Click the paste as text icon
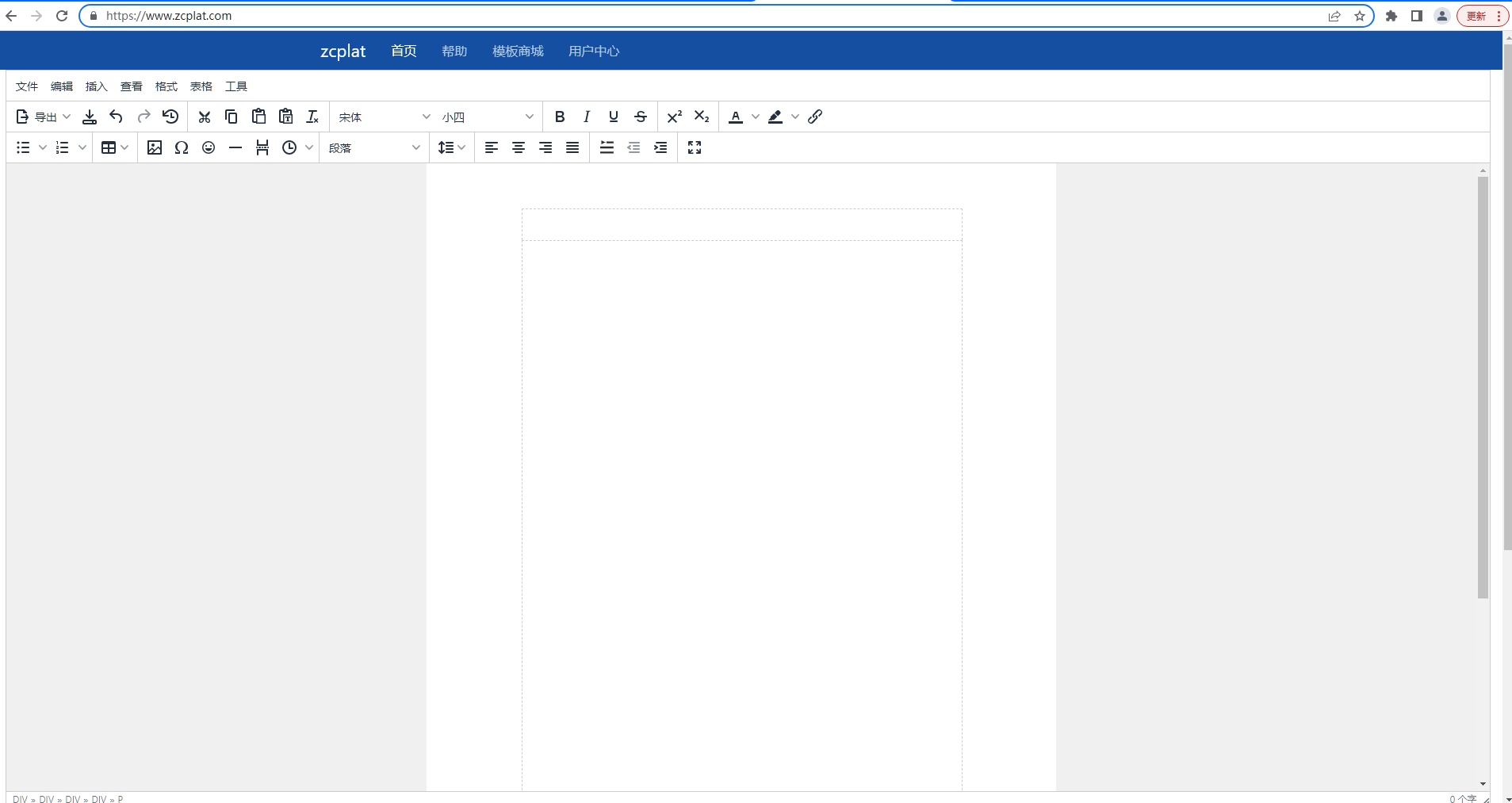Screen dimensions: 1512x803 pos(285,117)
